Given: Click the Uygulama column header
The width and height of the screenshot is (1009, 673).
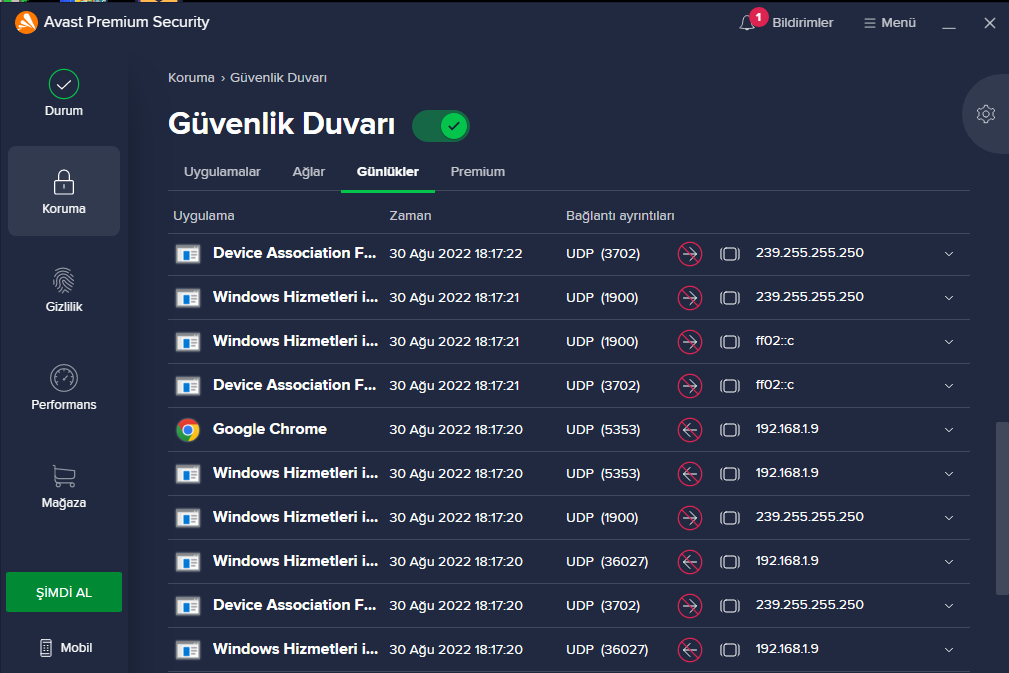Looking at the screenshot, I should [x=203, y=216].
